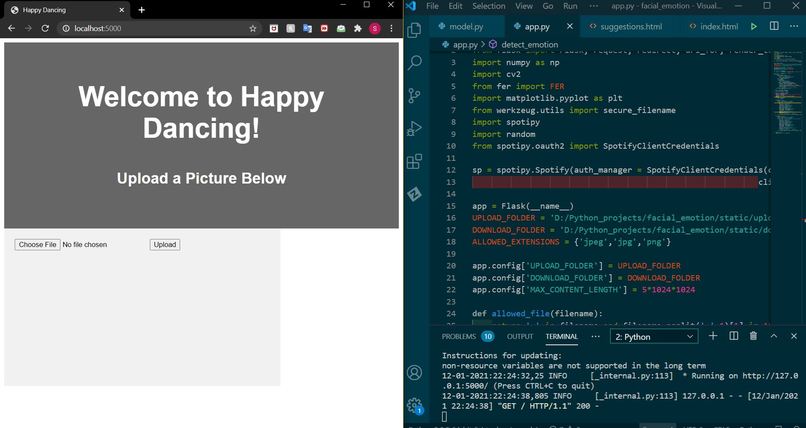Open VS Code Manage gear menu
The width and height of the screenshot is (806, 428).
coord(414,405)
